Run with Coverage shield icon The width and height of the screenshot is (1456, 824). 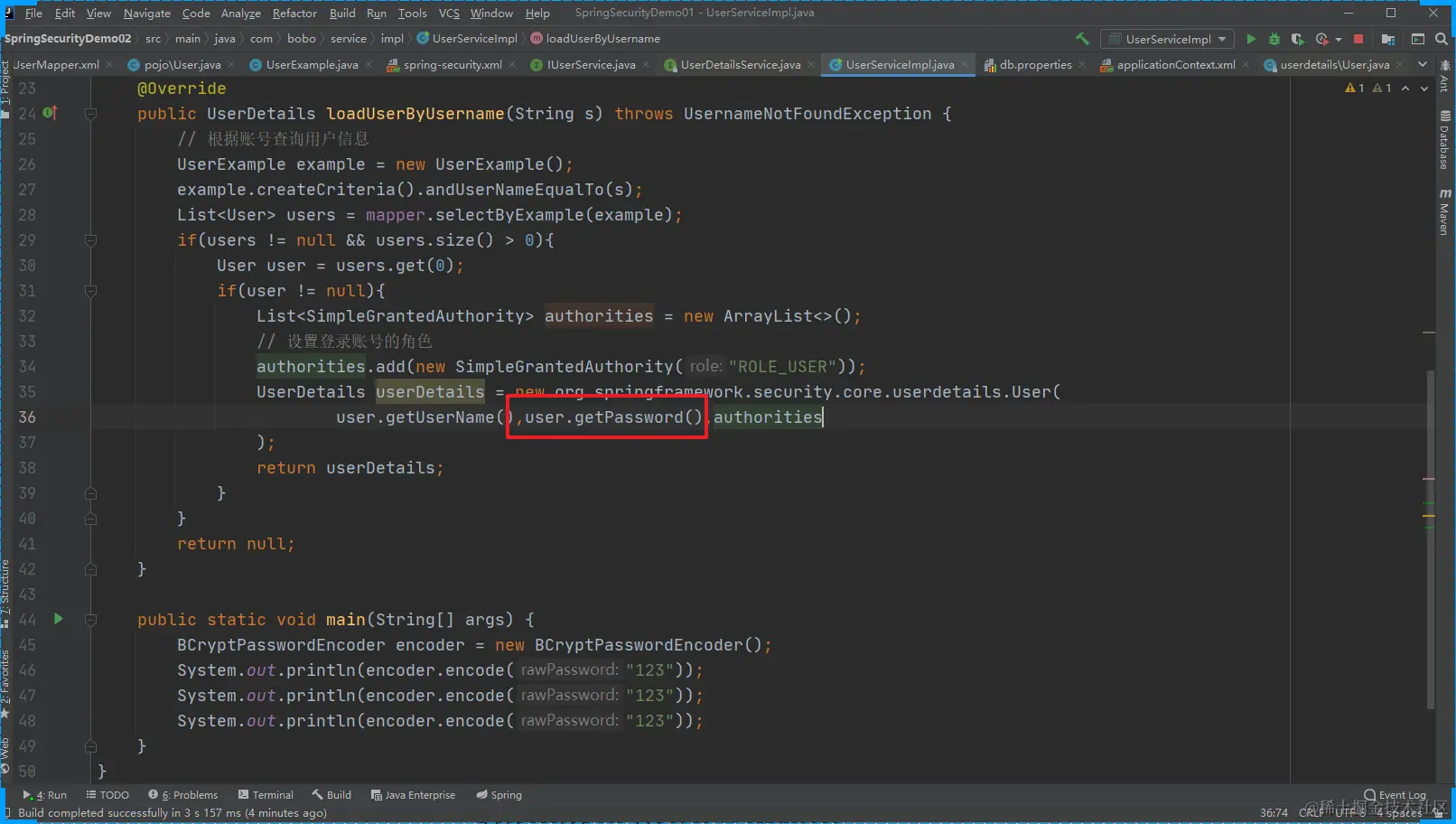(x=1297, y=39)
